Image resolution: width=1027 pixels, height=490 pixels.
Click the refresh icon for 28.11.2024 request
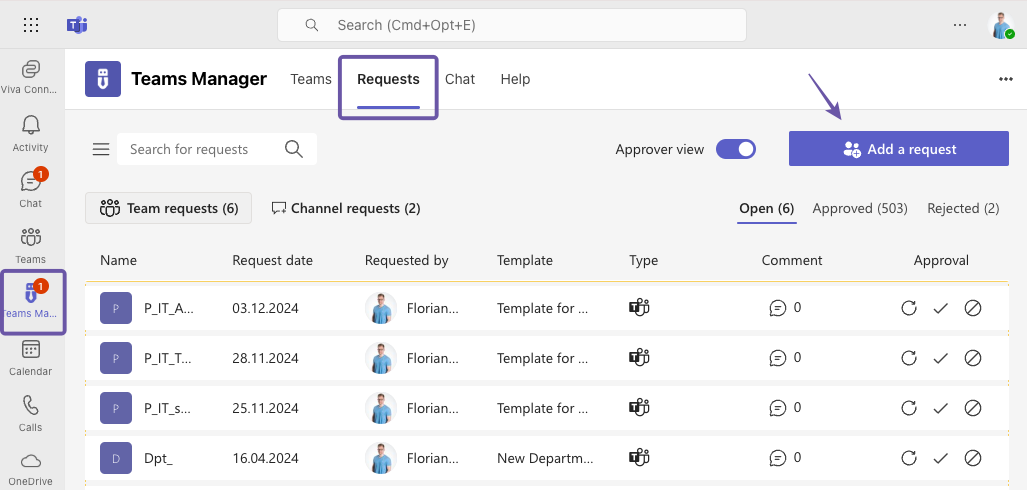(908, 358)
